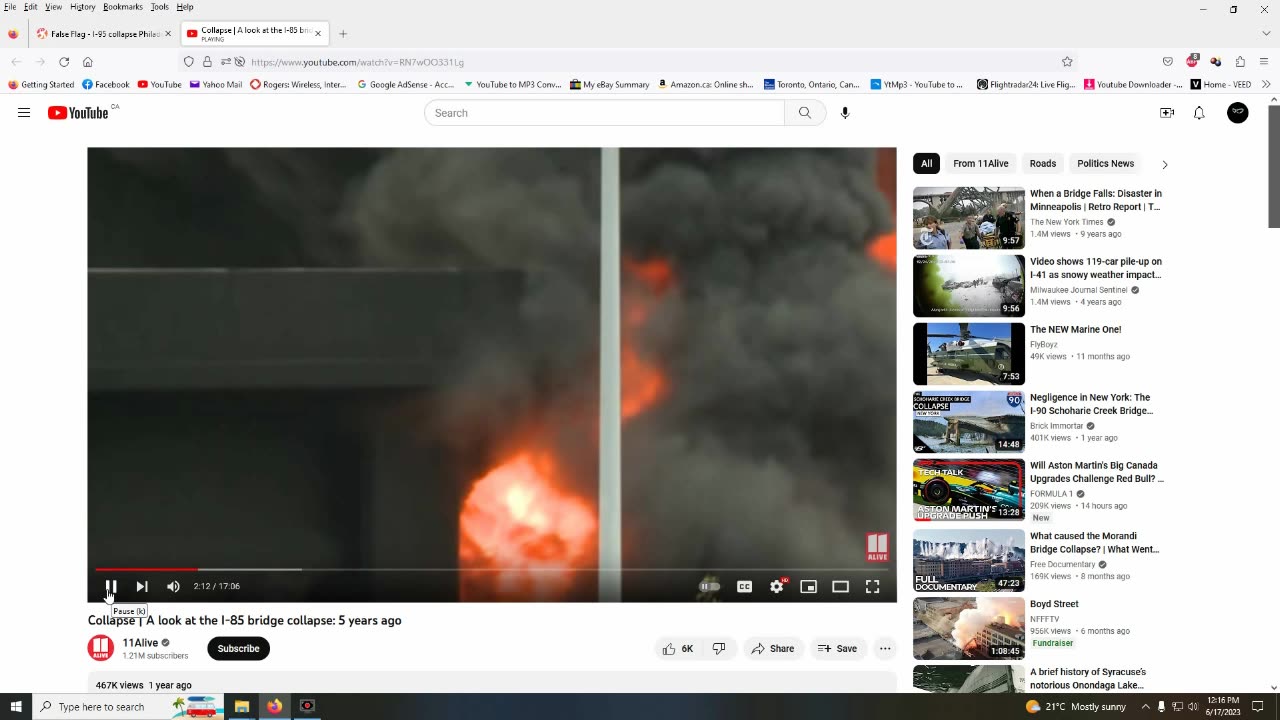Open YouTube notifications bell
Image resolution: width=1280 pixels, height=720 pixels.
(1199, 113)
